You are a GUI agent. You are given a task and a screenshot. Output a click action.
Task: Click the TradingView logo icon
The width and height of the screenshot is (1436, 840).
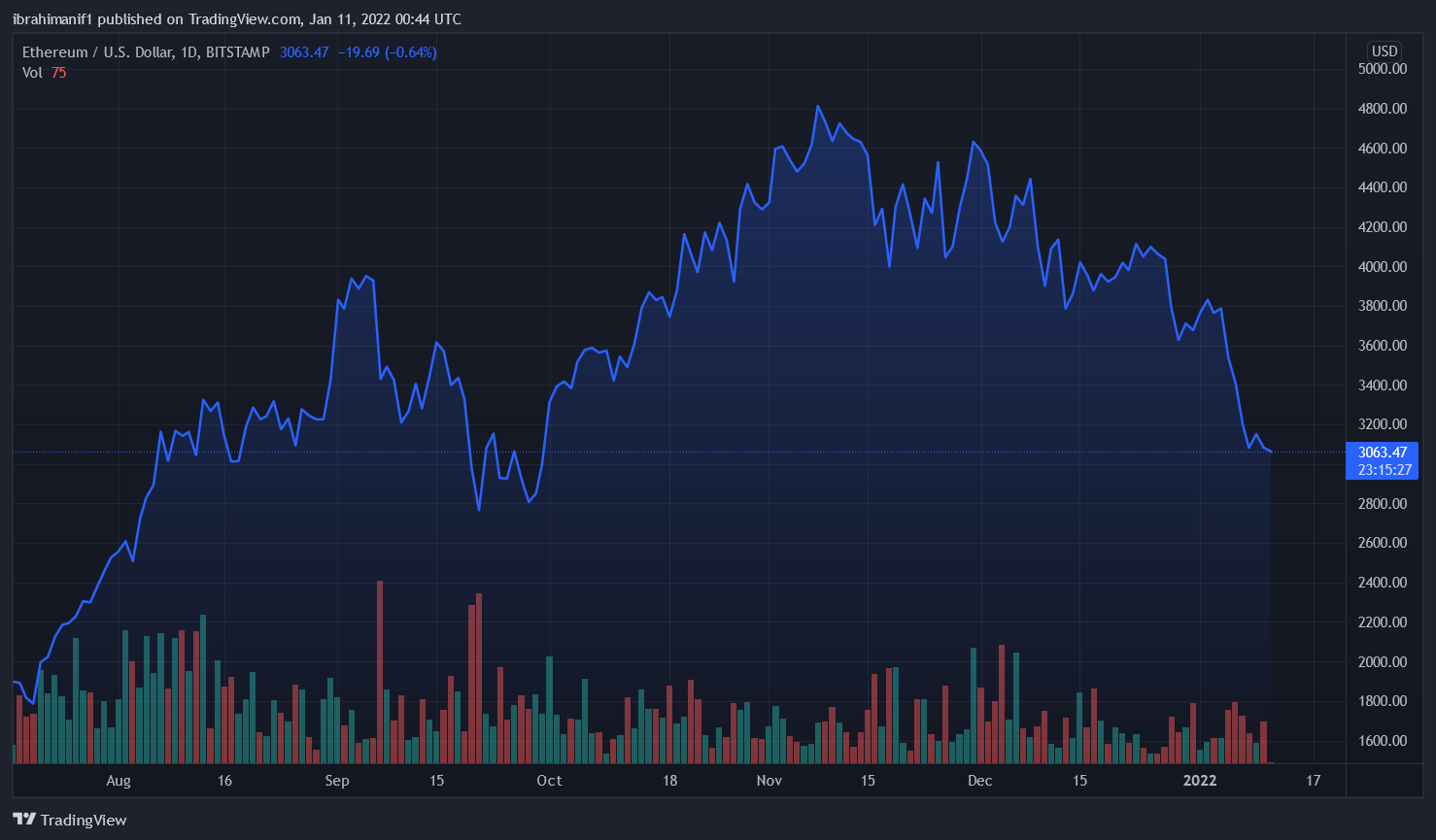(24, 820)
